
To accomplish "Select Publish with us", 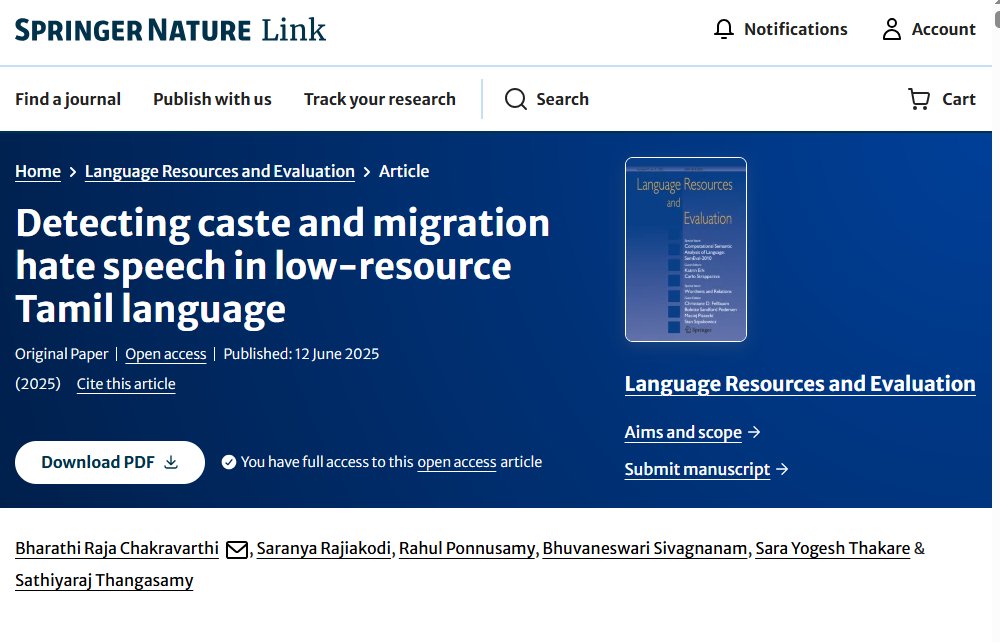I will (211, 99).
